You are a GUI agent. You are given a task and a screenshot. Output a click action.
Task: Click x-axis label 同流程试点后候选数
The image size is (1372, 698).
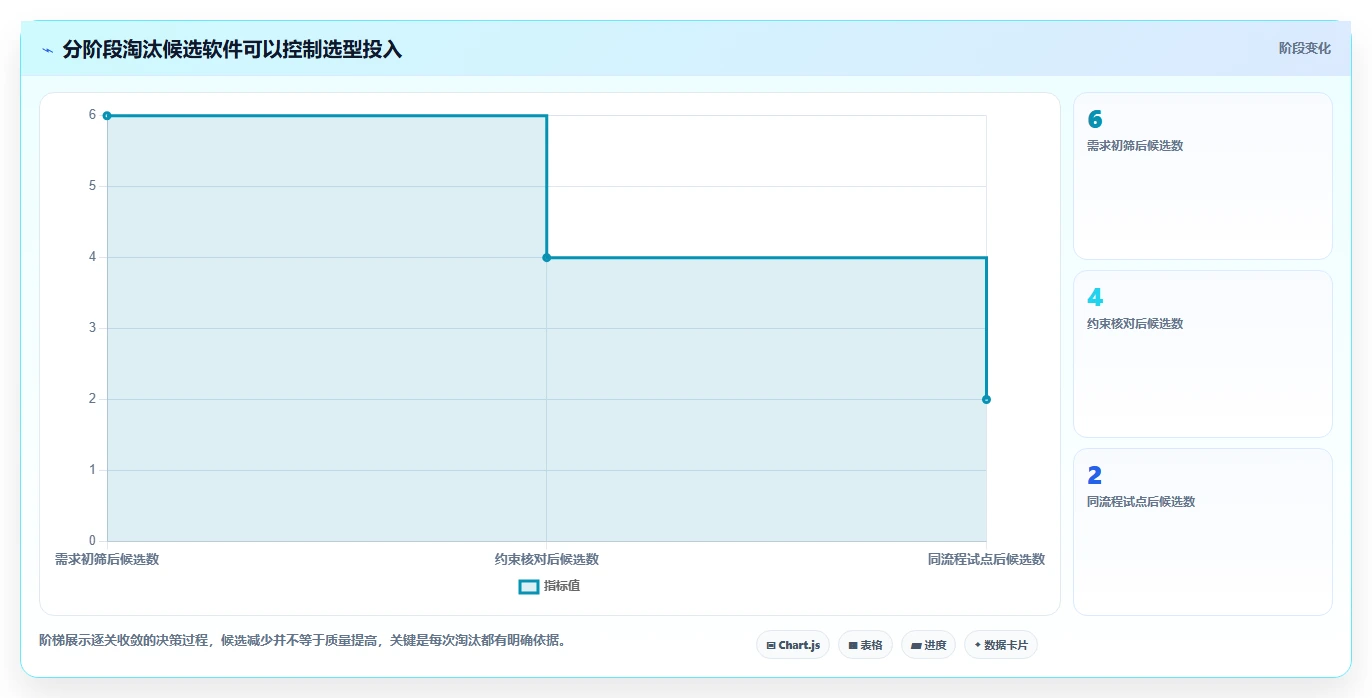pyautogui.click(x=986, y=559)
